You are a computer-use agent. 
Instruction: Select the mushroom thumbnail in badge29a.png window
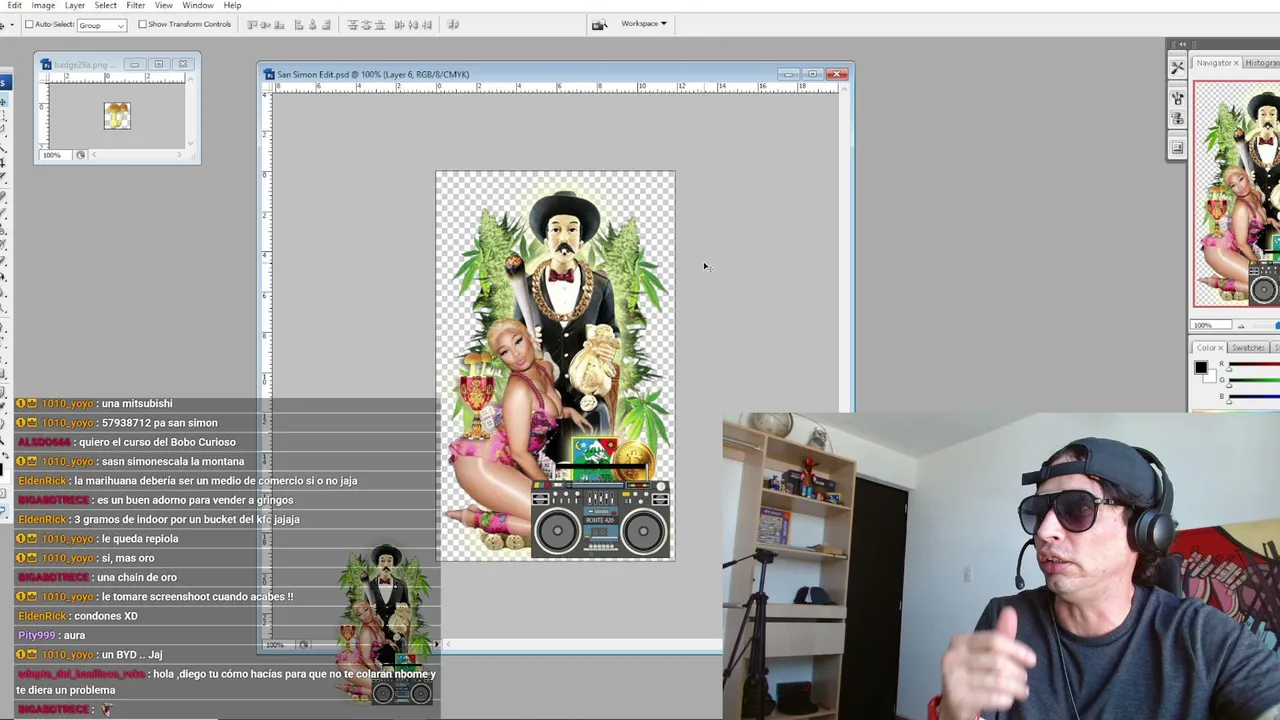coord(117,116)
